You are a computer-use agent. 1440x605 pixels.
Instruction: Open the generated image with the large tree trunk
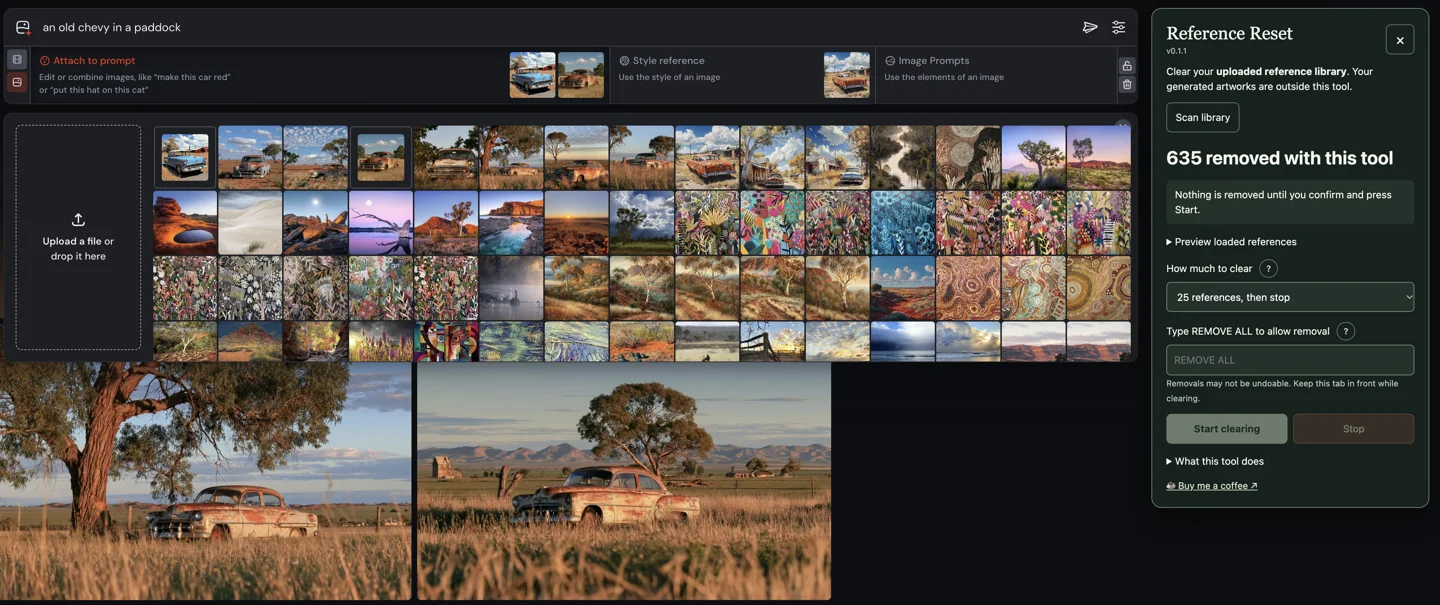click(205, 481)
